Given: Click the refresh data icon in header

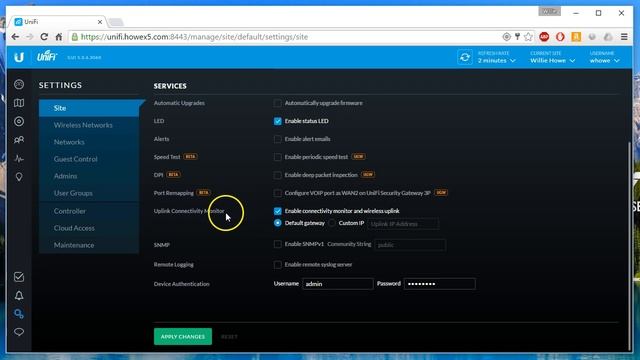Looking at the screenshot, I should click(464, 57).
